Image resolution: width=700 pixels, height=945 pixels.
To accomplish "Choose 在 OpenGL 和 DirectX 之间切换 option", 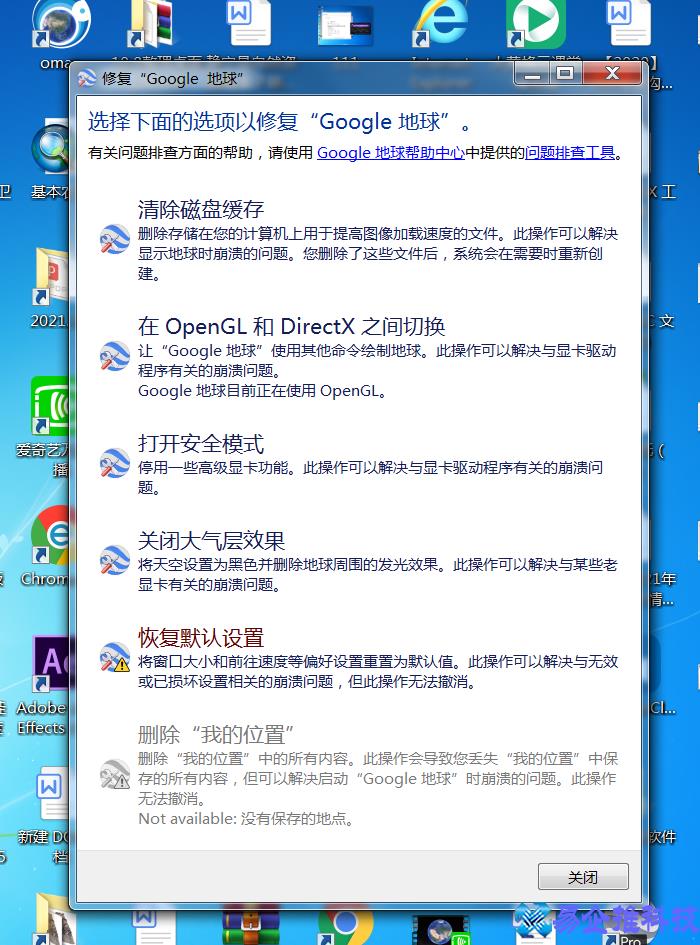I will [291, 326].
